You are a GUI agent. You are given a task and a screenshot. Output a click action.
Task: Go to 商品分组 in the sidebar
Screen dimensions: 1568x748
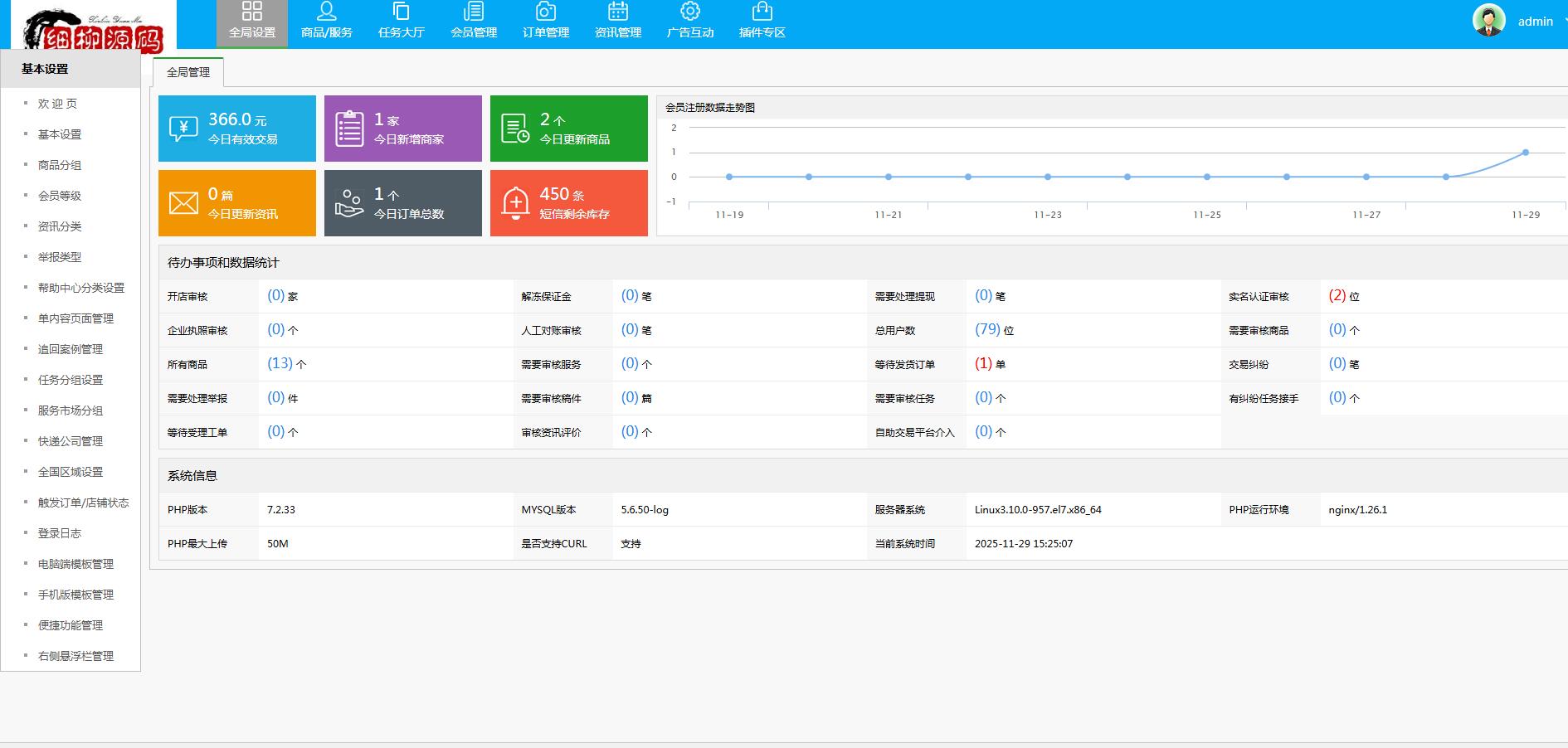point(60,165)
